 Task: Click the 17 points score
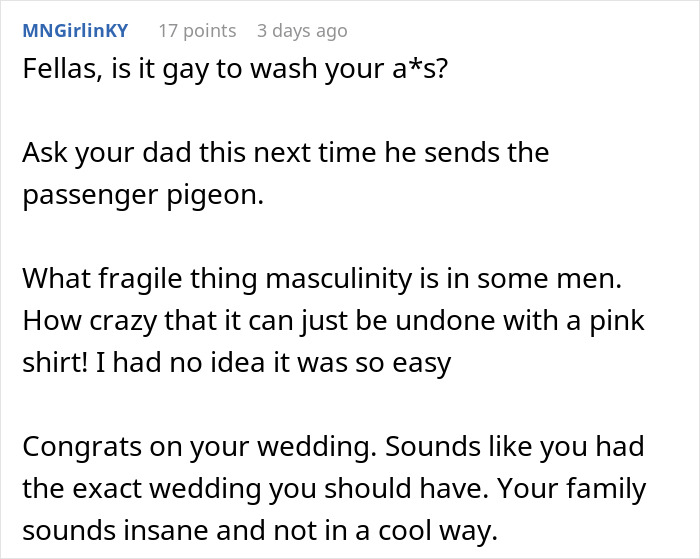coord(197,31)
